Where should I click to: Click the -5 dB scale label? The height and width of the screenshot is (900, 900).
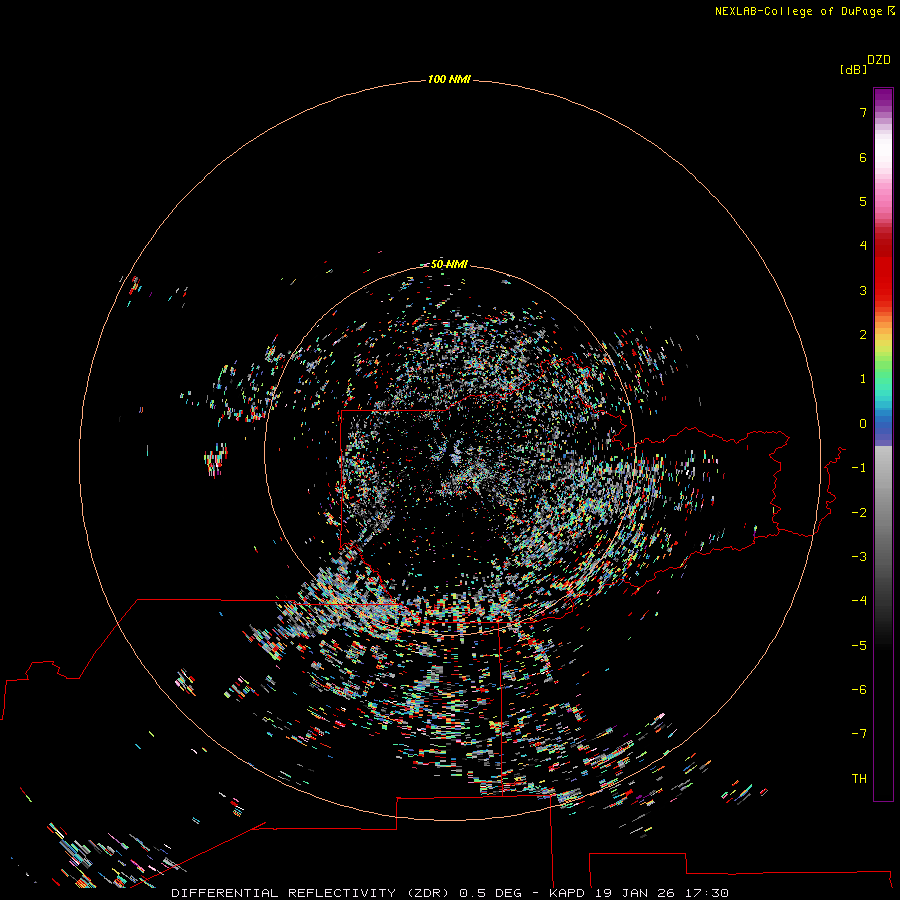[x=859, y=645]
